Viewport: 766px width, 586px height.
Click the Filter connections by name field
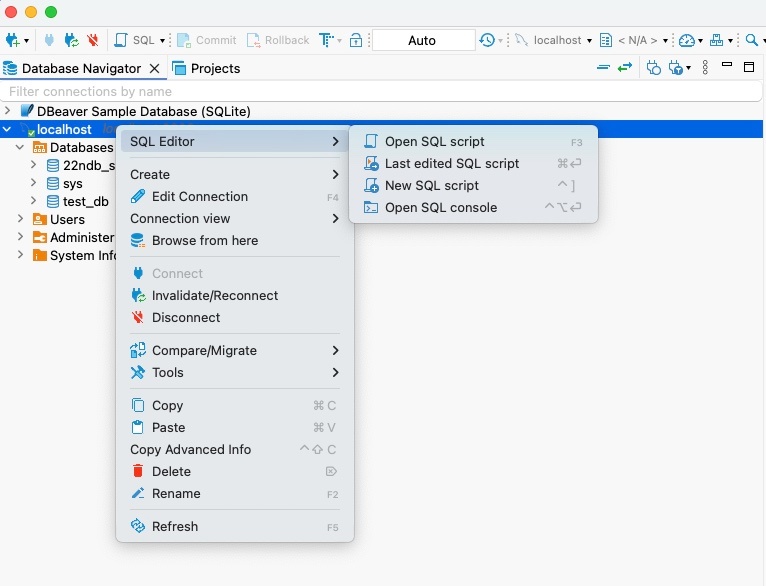381,91
